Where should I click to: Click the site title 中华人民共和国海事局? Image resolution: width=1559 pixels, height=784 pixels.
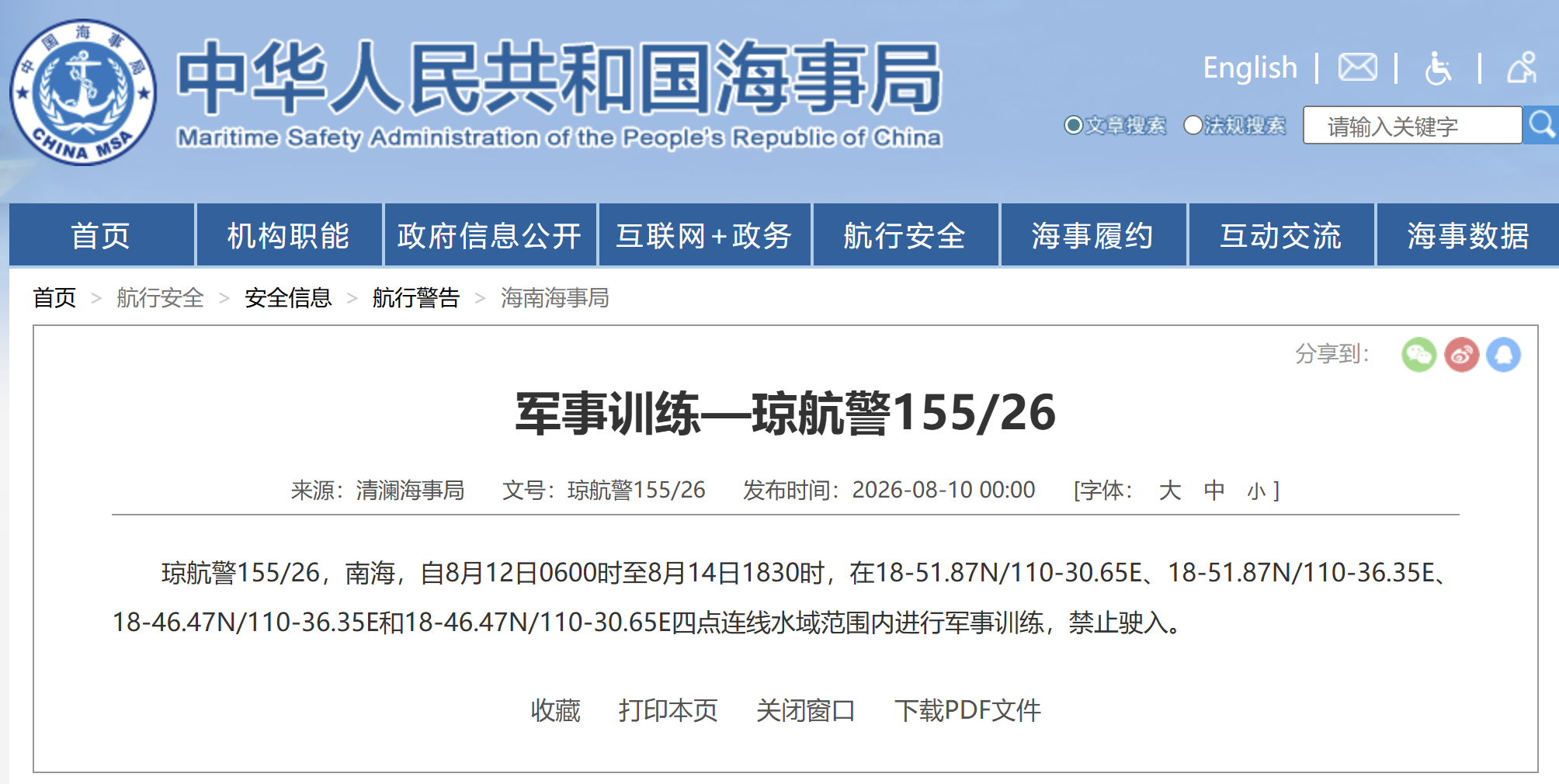560,78
